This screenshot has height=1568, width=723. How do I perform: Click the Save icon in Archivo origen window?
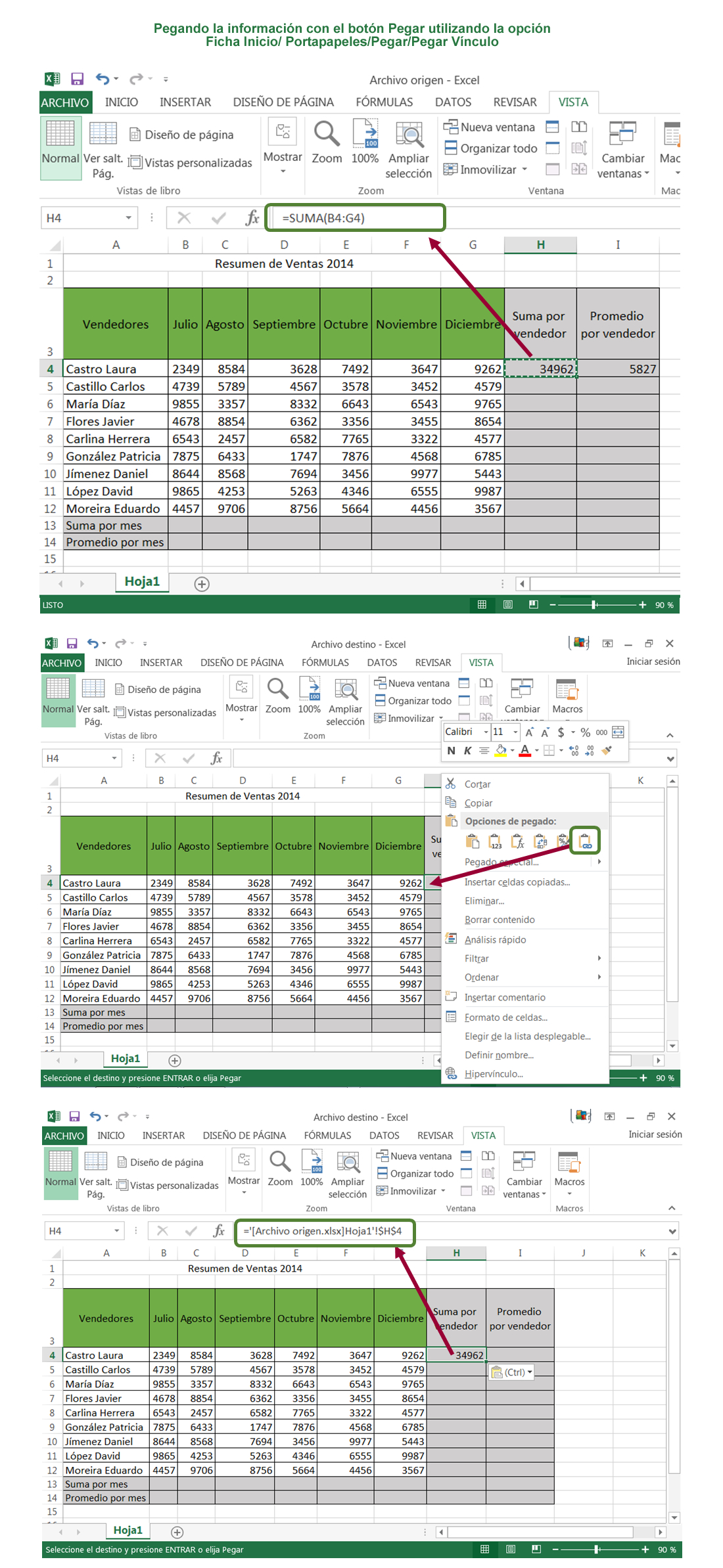(x=77, y=79)
